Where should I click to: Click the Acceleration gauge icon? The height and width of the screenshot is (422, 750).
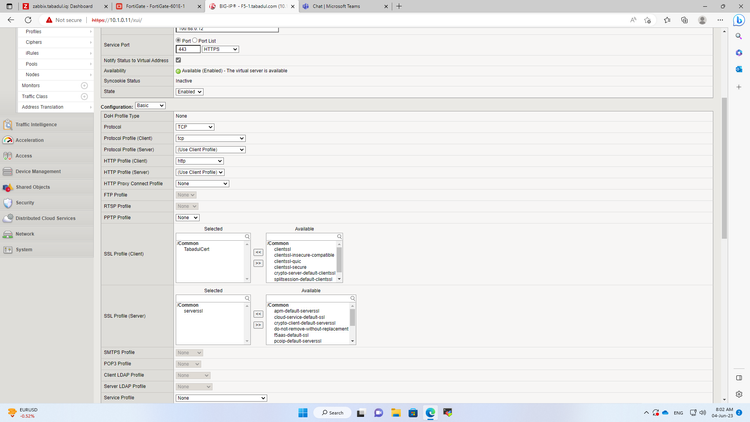(x=8, y=140)
